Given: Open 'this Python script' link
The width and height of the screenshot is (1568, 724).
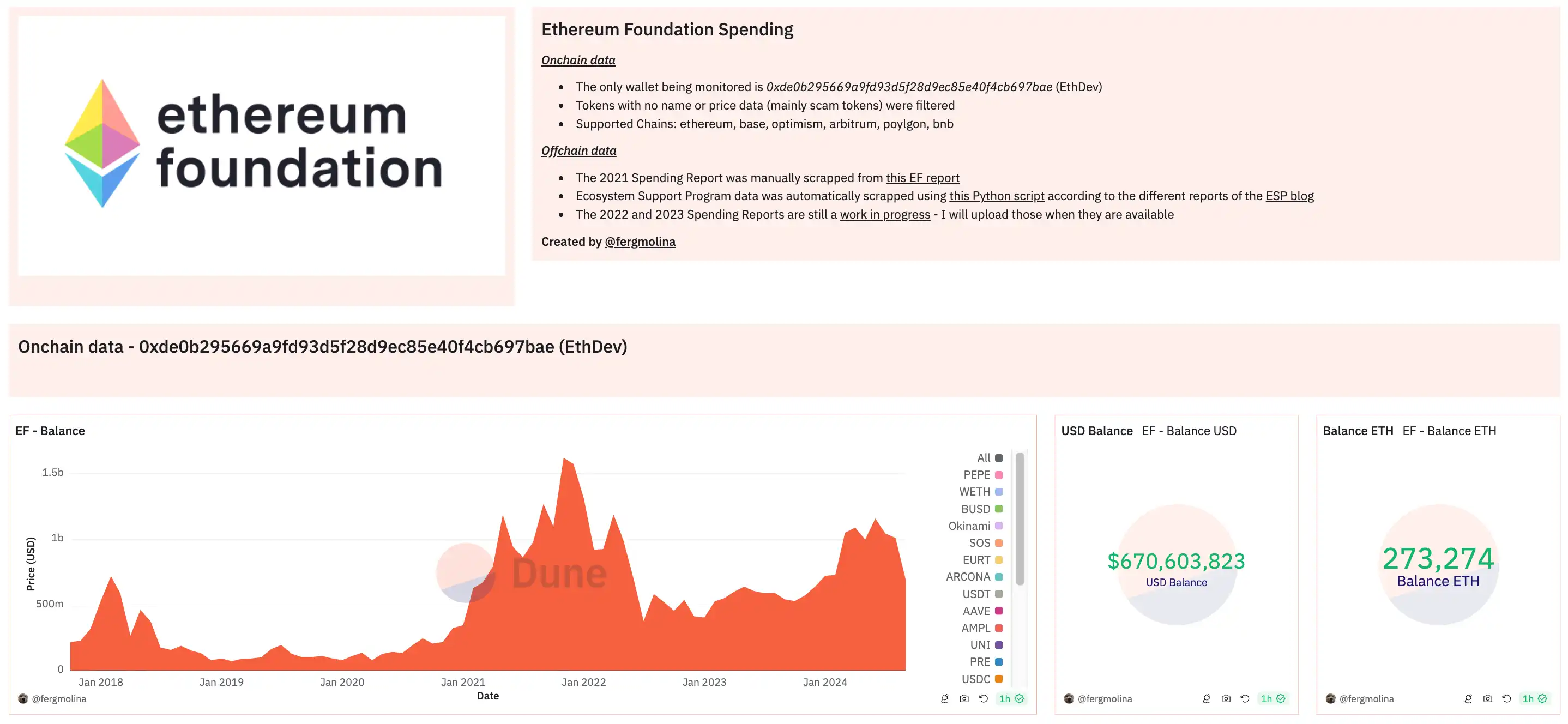Looking at the screenshot, I should coord(997,196).
